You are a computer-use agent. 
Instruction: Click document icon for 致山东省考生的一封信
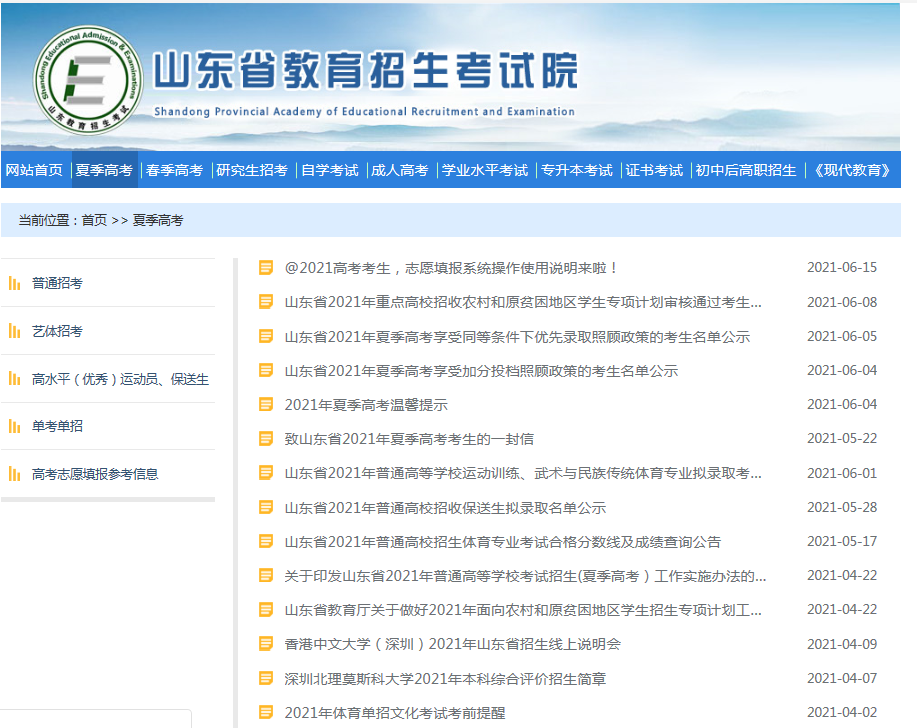click(x=266, y=439)
